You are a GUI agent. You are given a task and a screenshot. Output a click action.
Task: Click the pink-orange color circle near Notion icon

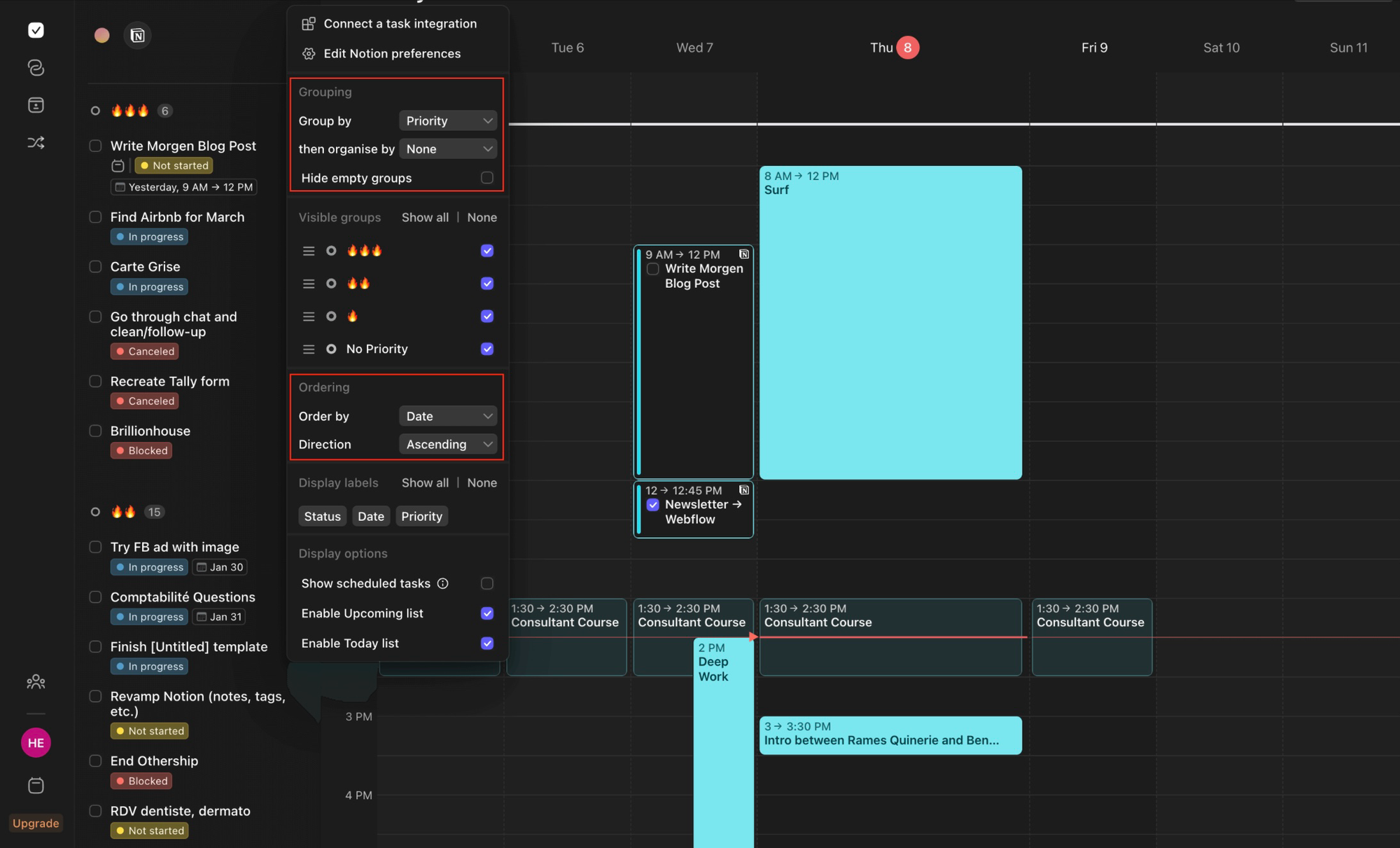point(102,35)
